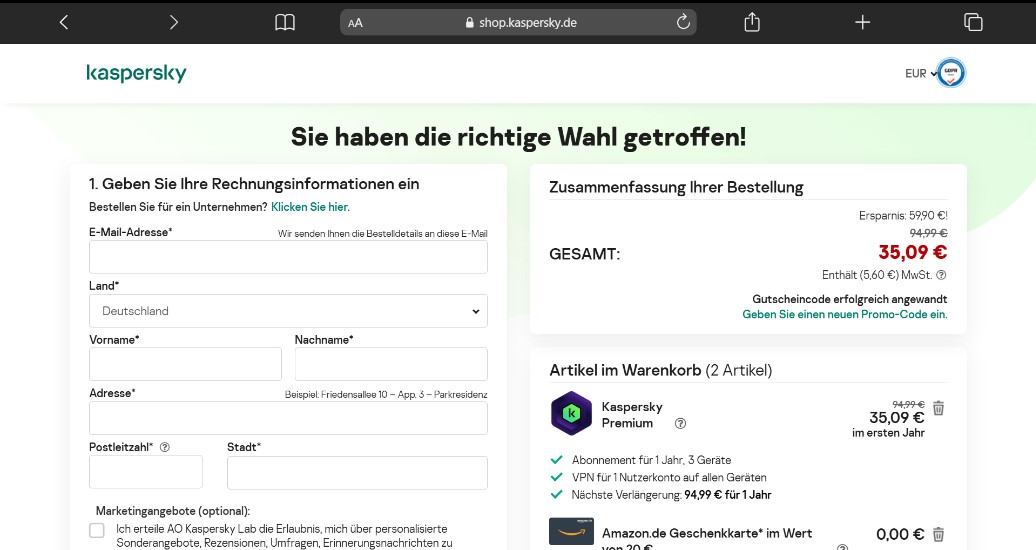The width and height of the screenshot is (1036, 550).
Task: Go back with the browser back arrow
Action: click(x=63, y=22)
